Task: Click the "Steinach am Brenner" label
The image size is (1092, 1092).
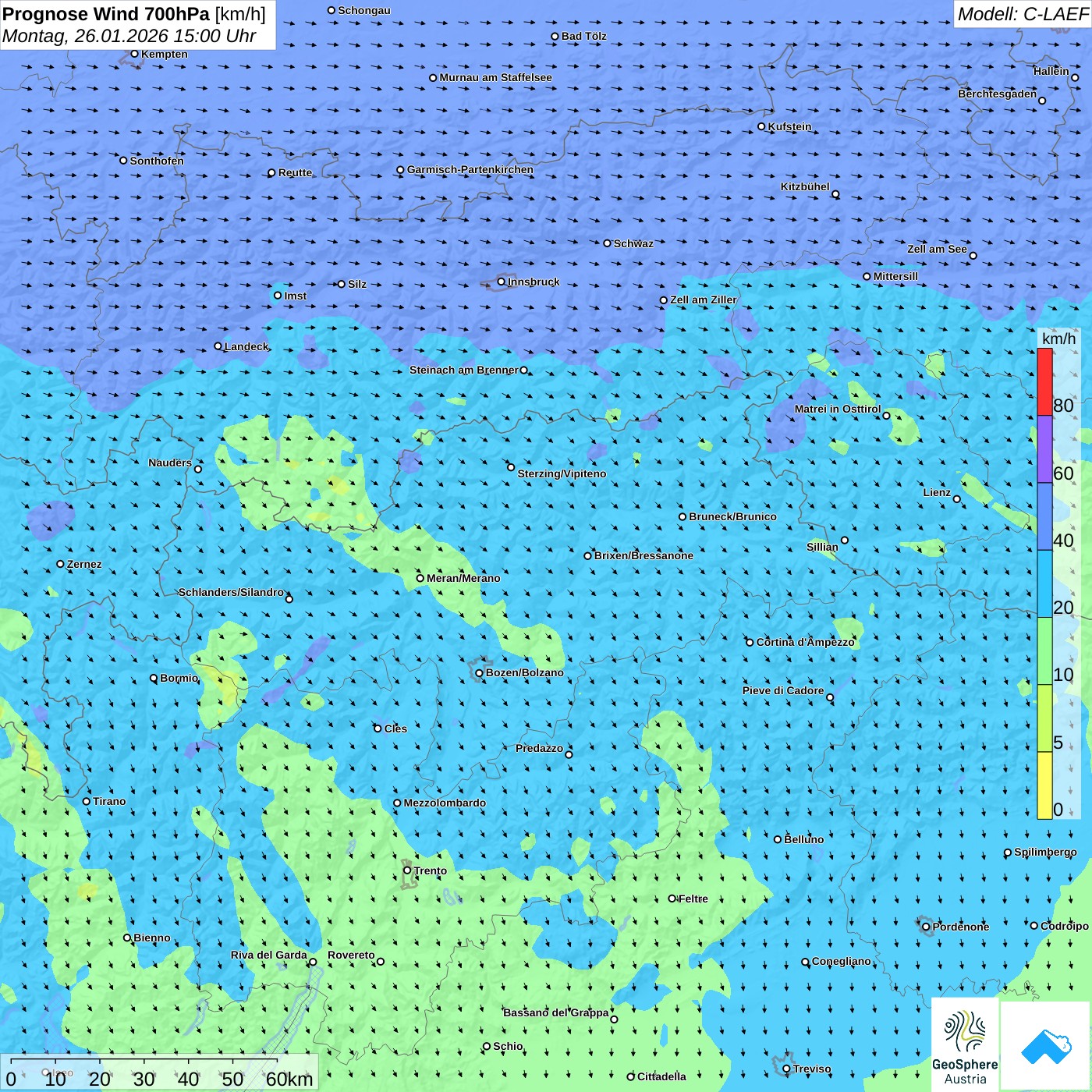Action: coord(464,370)
